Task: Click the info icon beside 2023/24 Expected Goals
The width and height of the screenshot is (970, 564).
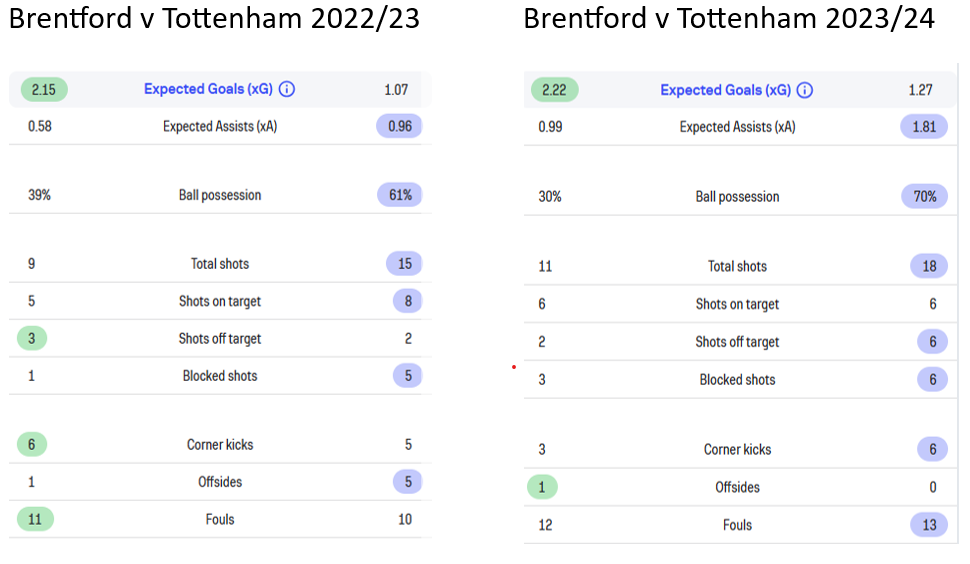Action: coord(804,90)
